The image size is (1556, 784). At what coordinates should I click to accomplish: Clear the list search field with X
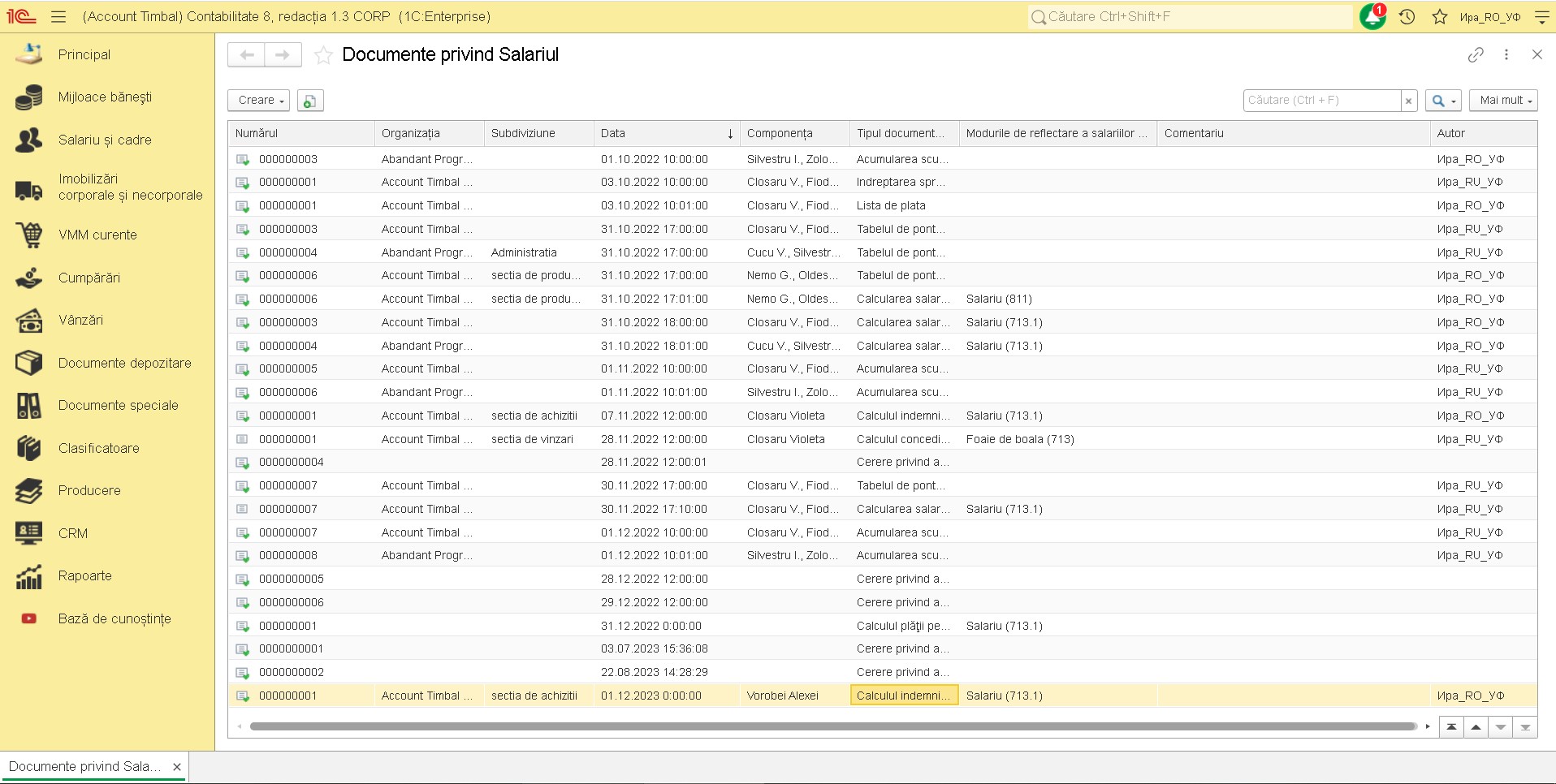[x=1409, y=101]
